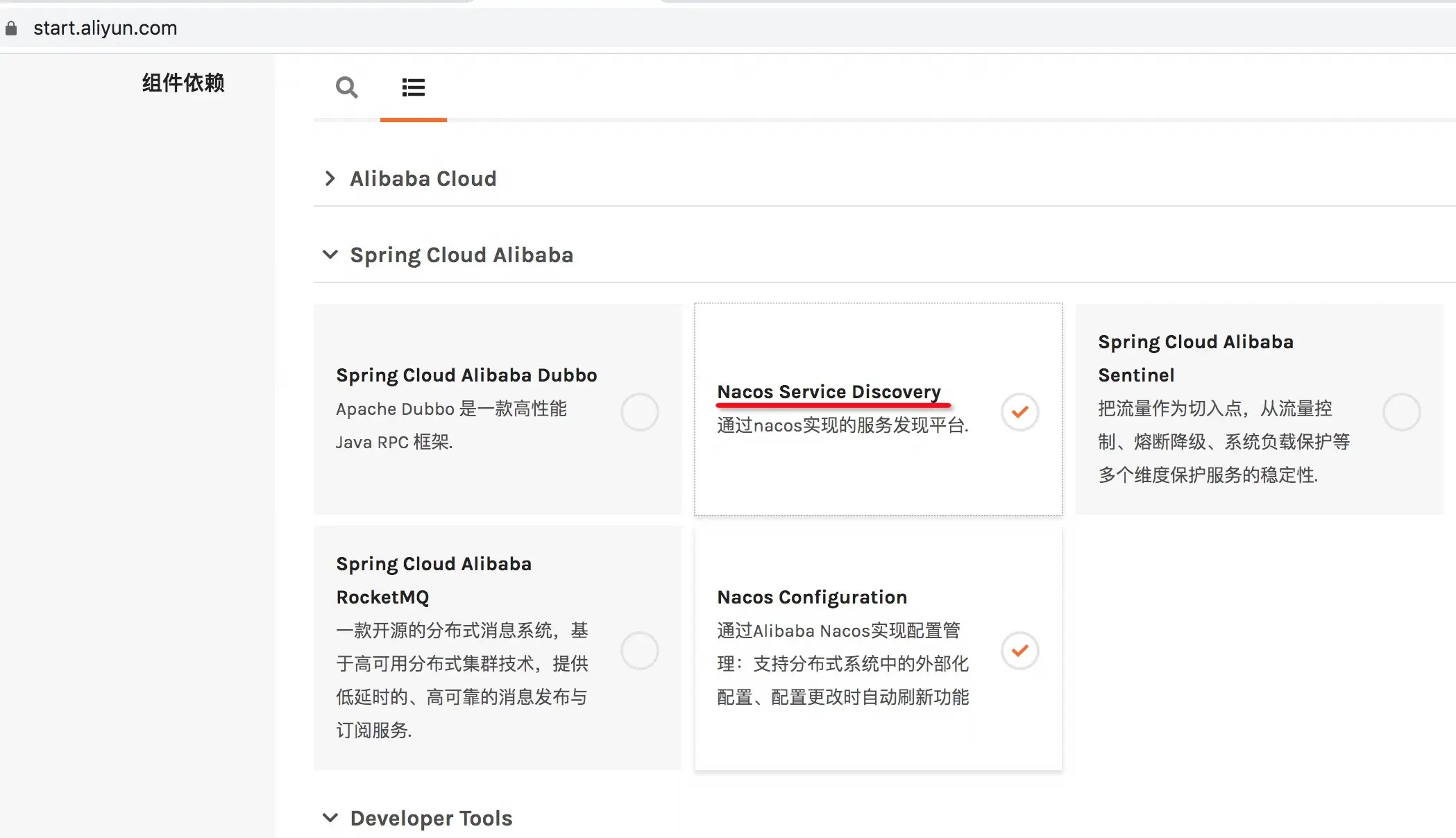Tick the Spring Cloud Alibaba RocketMQ circle
The width and height of the screenshot is (1456, 838).
coord(639,651)
